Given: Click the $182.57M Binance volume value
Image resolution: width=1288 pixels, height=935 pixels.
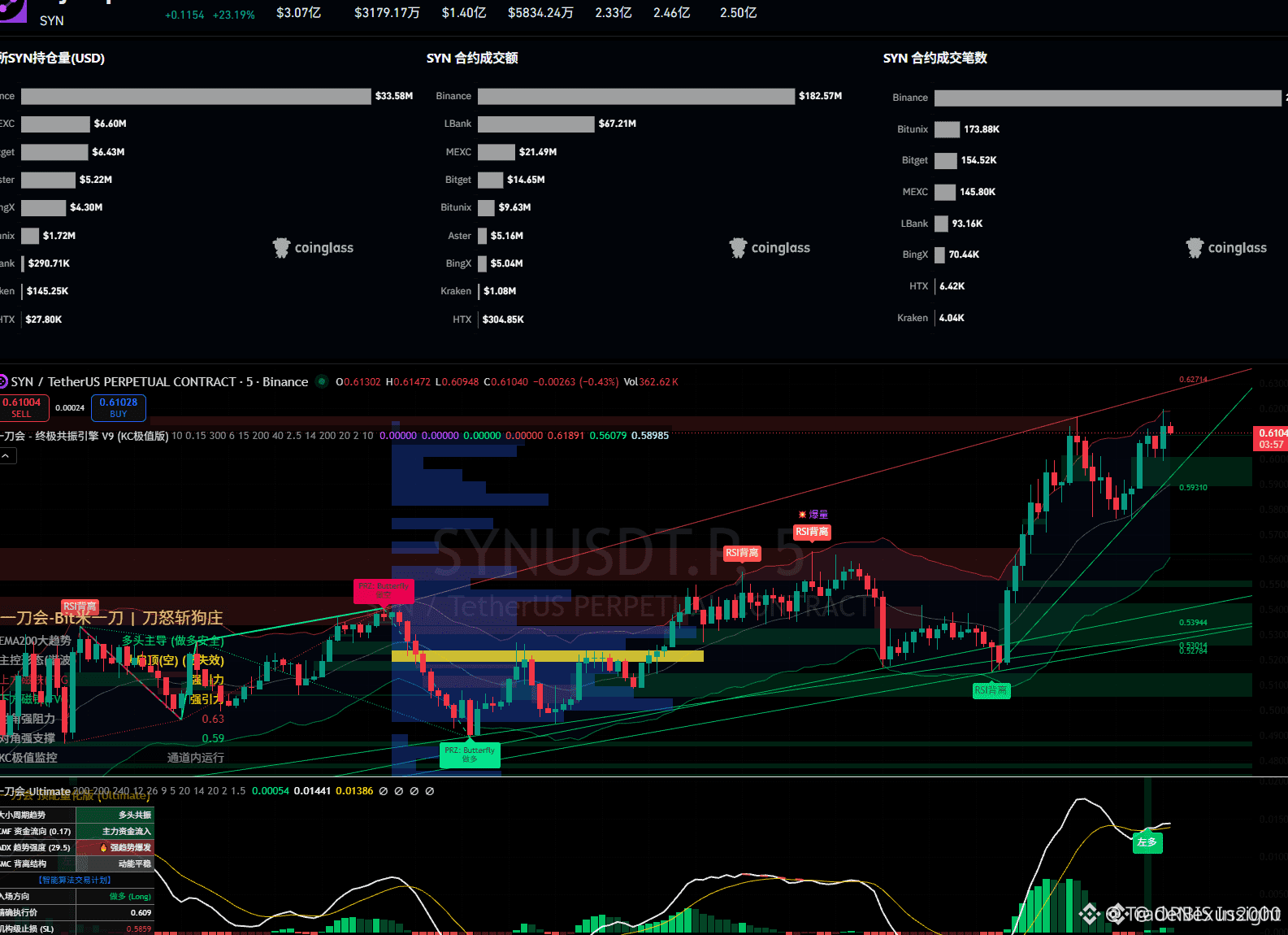Looking at the screenshot, I should [821, 96].
